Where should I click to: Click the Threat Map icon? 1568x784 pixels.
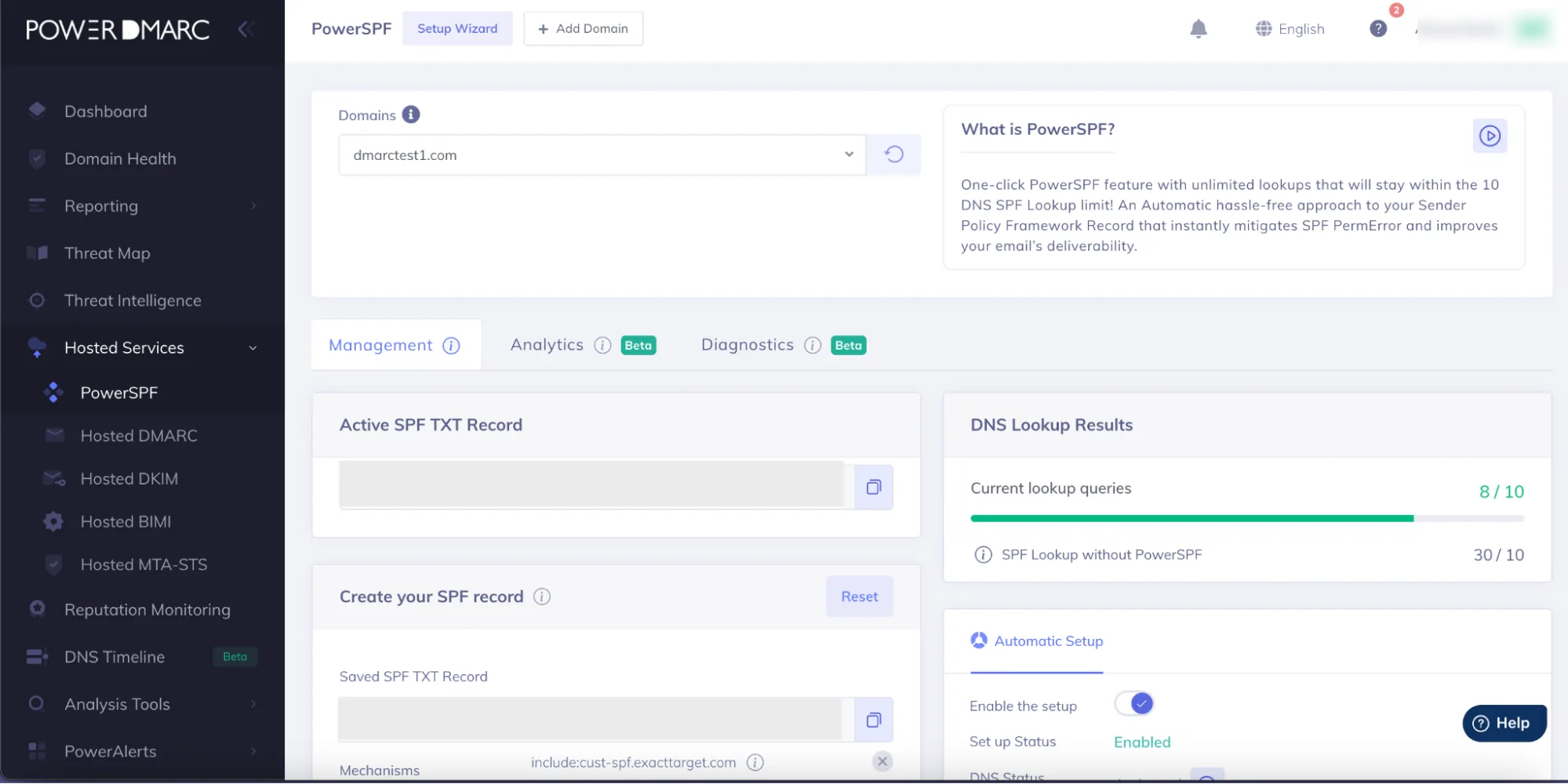point(37,252)
